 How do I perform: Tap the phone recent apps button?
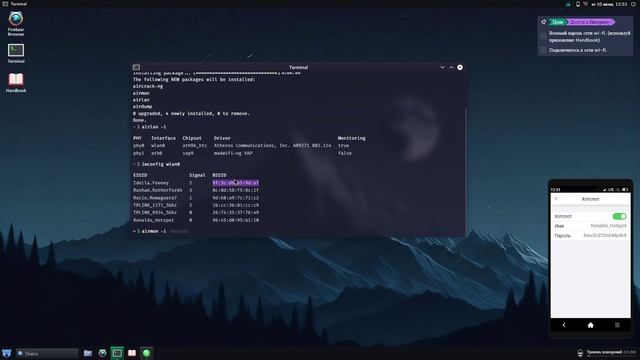pyautogui.click(x=617, y=325)
